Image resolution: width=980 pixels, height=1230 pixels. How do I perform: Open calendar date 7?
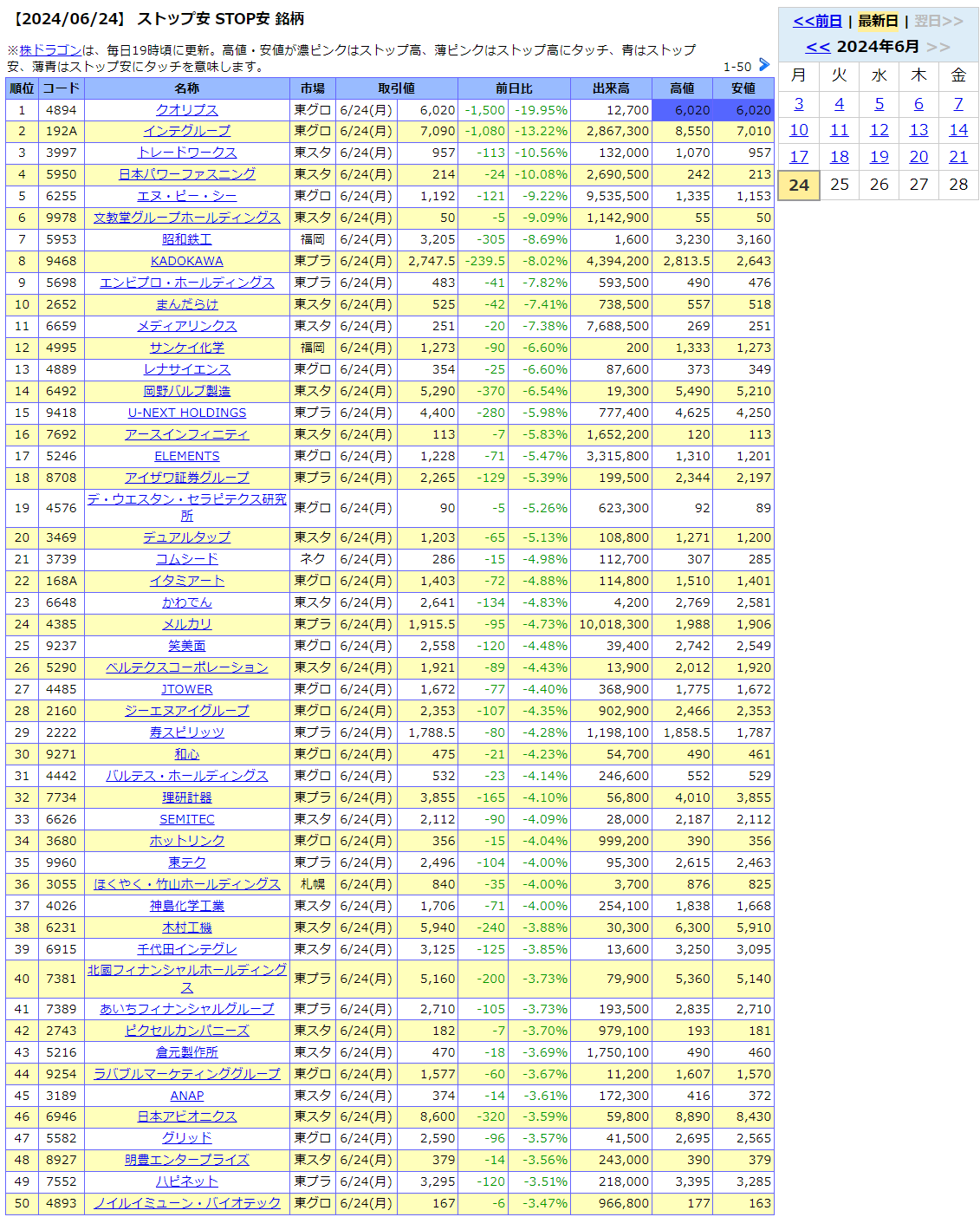point(958,104)
